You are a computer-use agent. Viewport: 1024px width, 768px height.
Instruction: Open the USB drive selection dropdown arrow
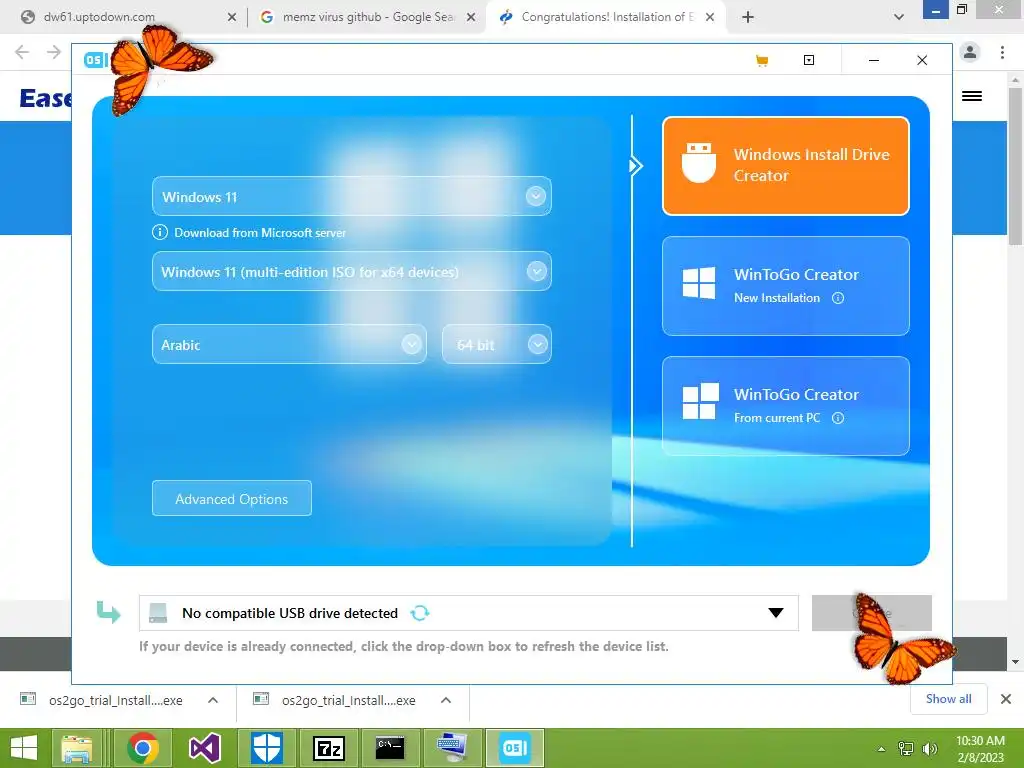[x=775, y=613]
